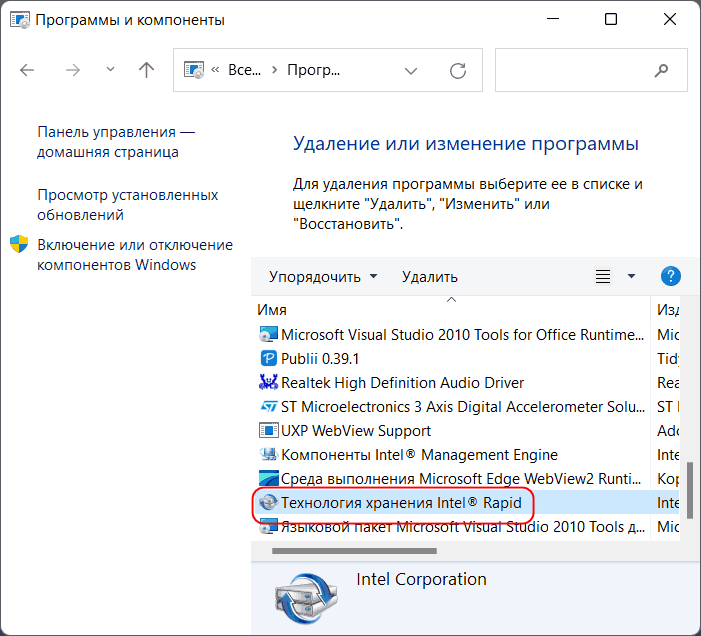Minimize the Программы и компоненты window
This screenshot has width=701, height=636.
point(553,19)
